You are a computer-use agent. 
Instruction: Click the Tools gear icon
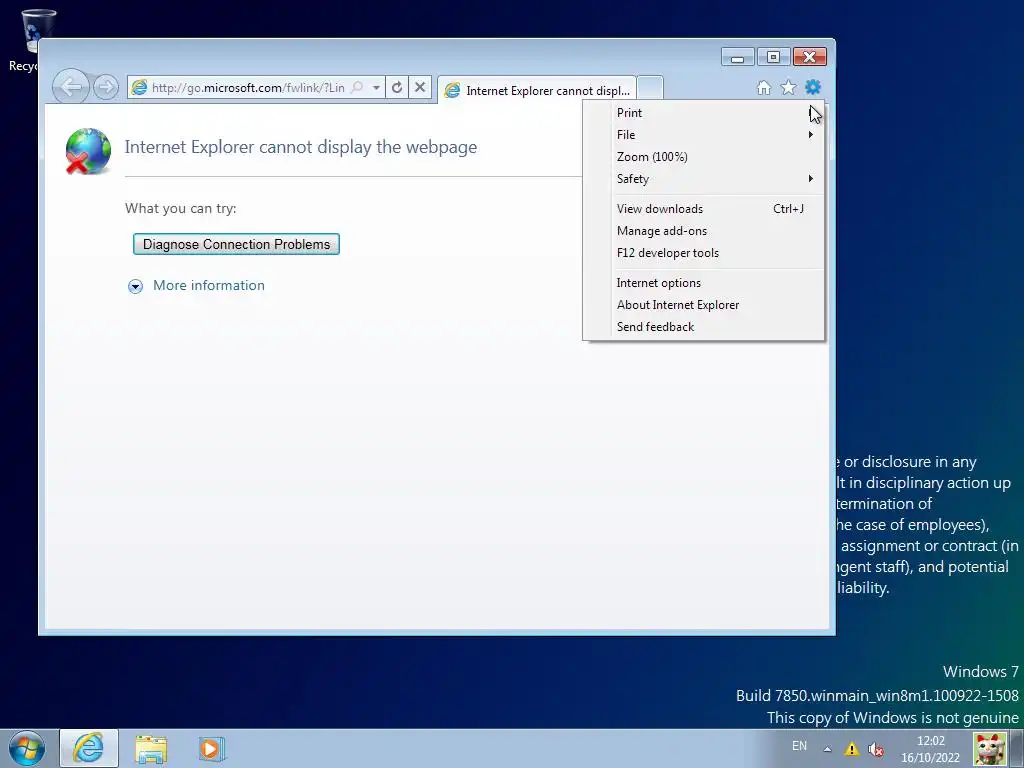tap(813, 88)
